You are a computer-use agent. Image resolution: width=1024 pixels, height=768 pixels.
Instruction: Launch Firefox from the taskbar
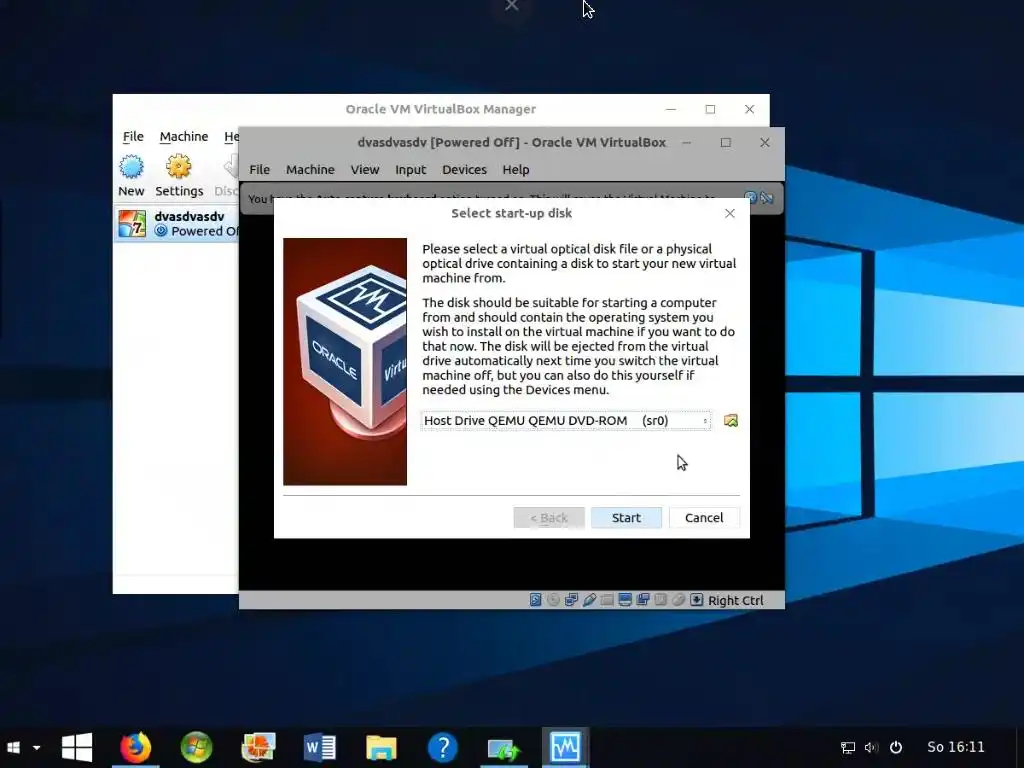coord(136,747)
